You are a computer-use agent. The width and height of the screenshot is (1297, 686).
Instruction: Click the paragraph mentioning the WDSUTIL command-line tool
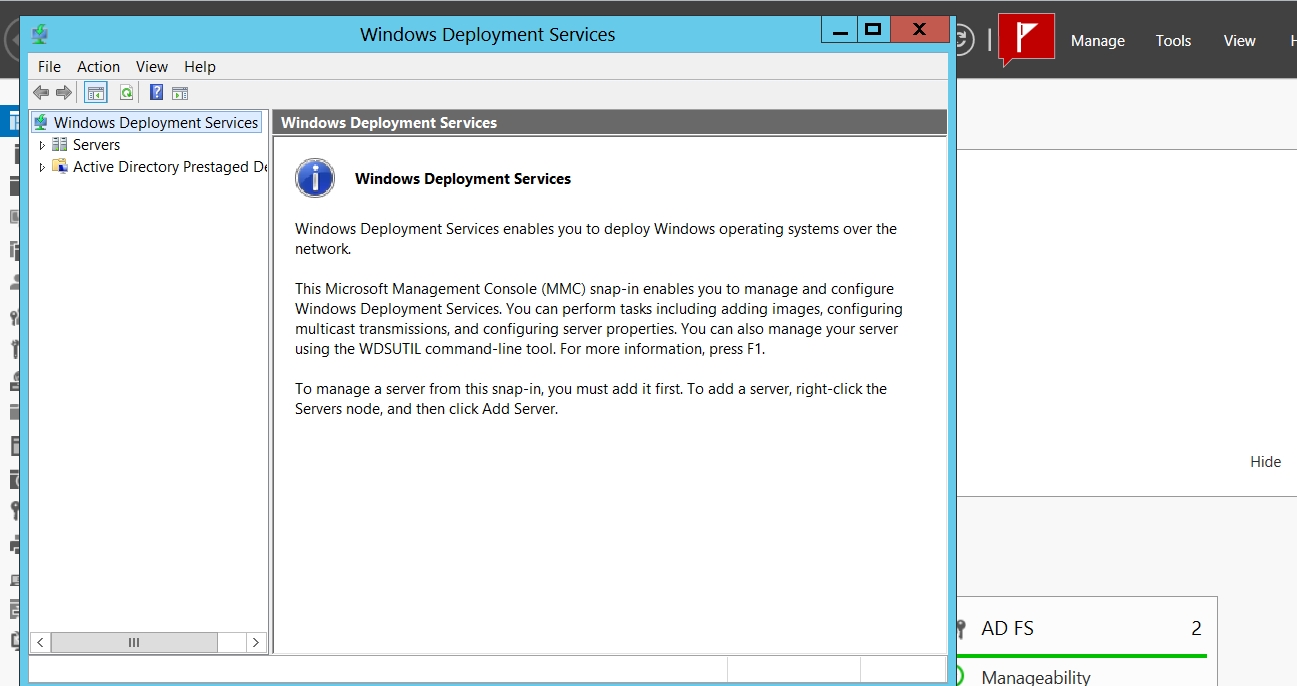(x=599, y=319)
